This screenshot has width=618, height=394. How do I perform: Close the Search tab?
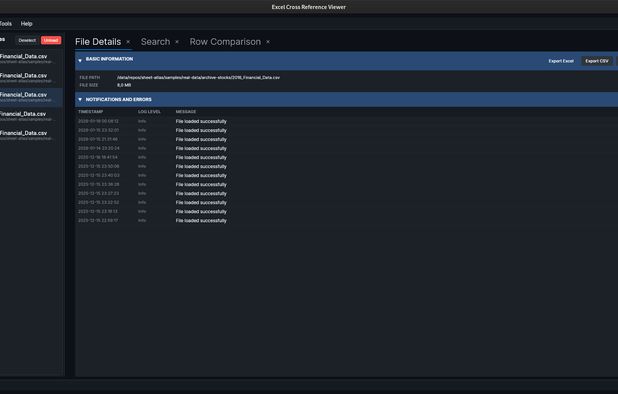[177, 42]
